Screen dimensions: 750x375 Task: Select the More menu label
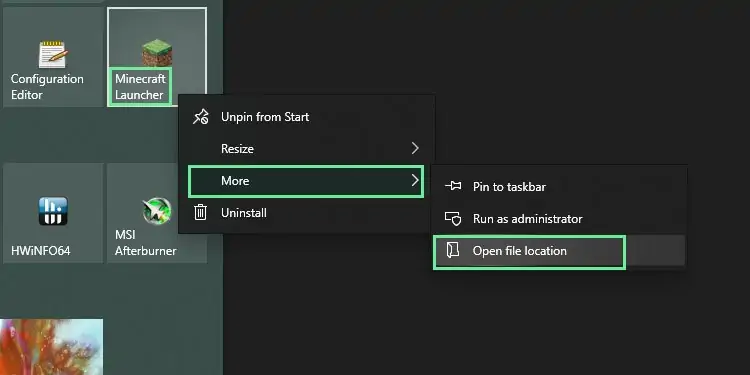(x=235, y=181)
